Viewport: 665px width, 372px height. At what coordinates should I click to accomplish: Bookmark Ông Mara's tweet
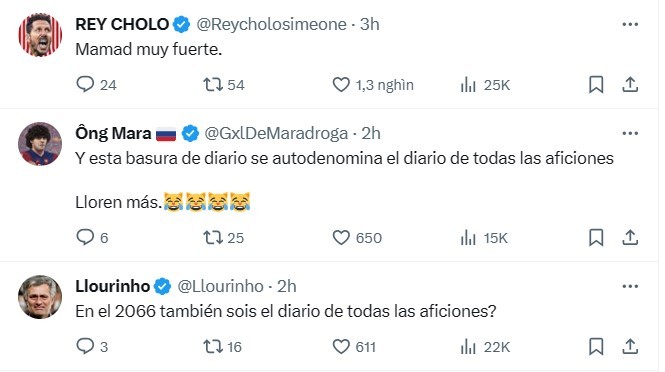click(x=596, y=237)
